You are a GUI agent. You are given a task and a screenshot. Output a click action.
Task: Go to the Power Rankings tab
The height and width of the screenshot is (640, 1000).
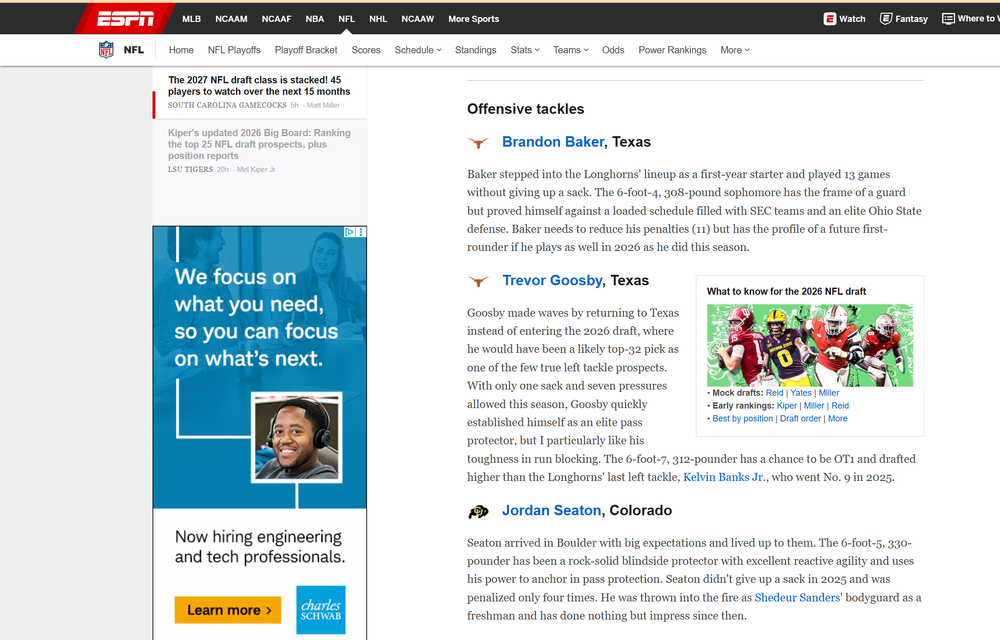(672, 50)
